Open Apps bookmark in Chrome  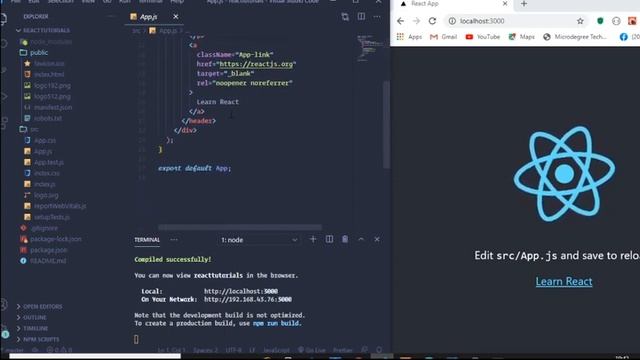coord(409,37)
